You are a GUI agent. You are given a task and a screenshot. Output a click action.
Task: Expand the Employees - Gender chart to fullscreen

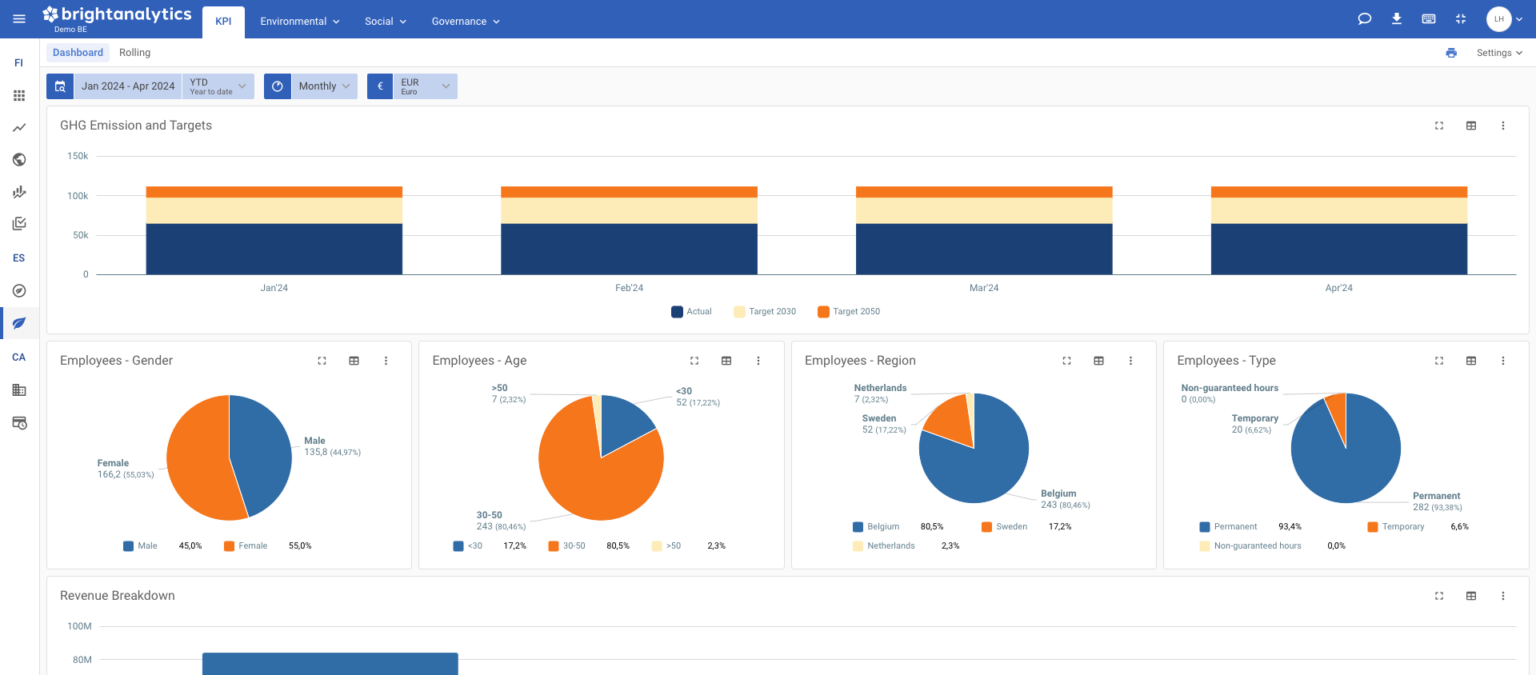[x=321, y=360]
